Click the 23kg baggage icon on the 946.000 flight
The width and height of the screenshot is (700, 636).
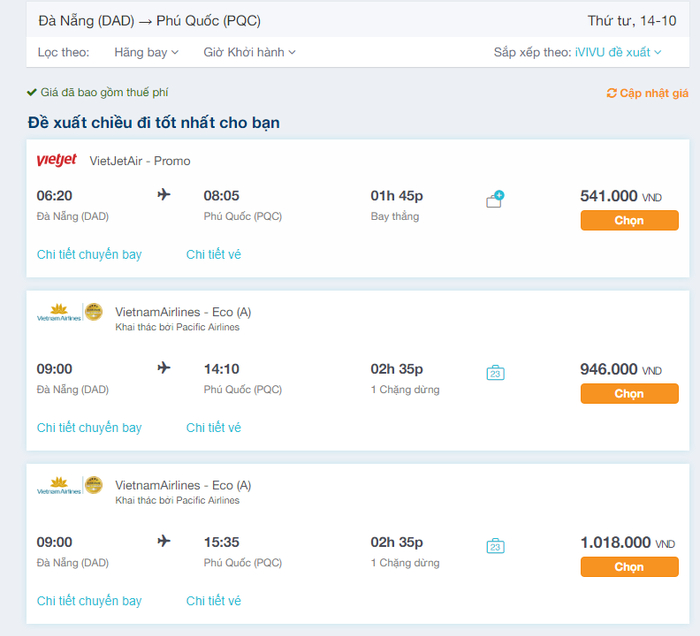click(x=495, y=373)
